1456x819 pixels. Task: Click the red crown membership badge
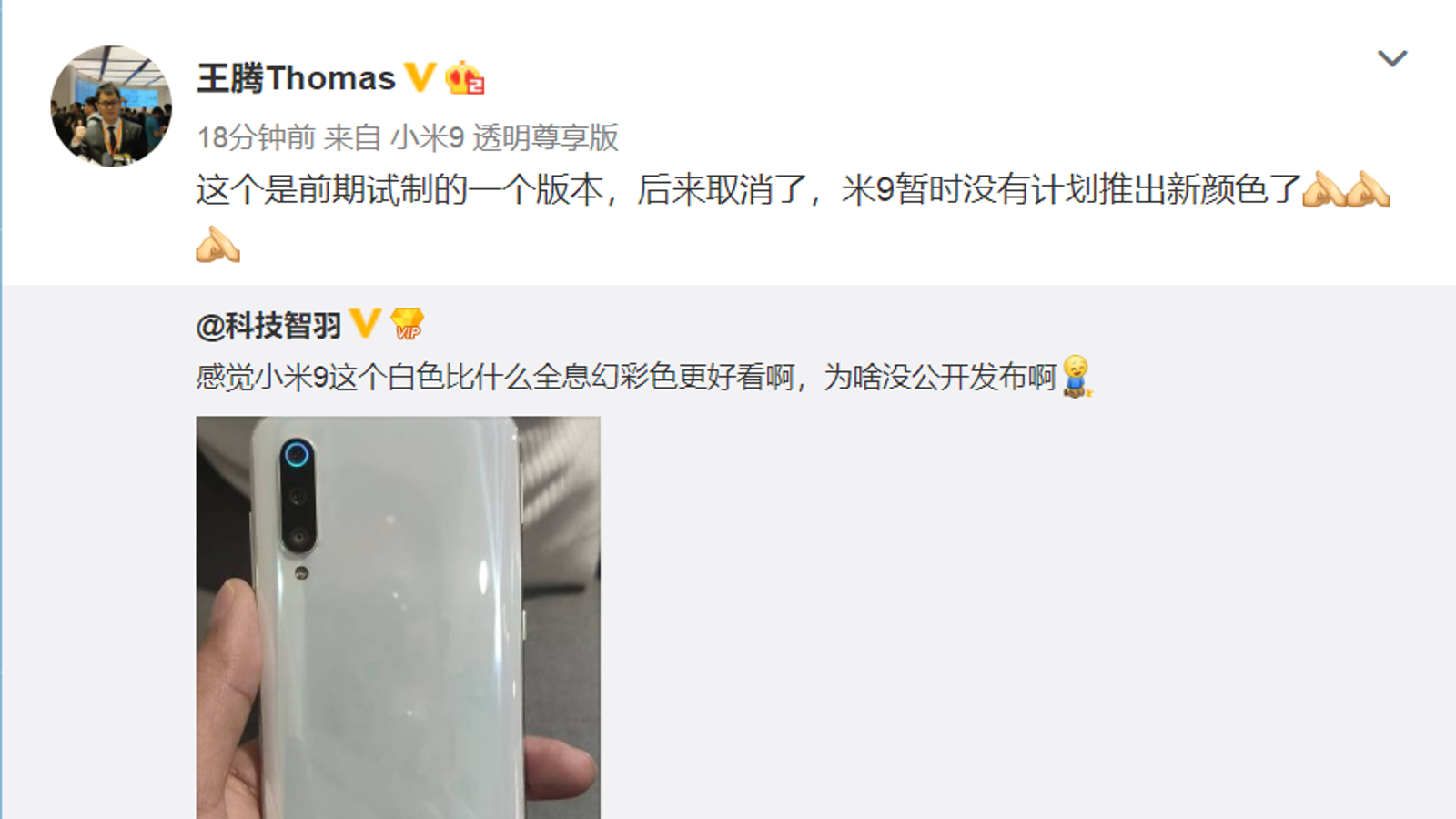click(x=464, y=78)
